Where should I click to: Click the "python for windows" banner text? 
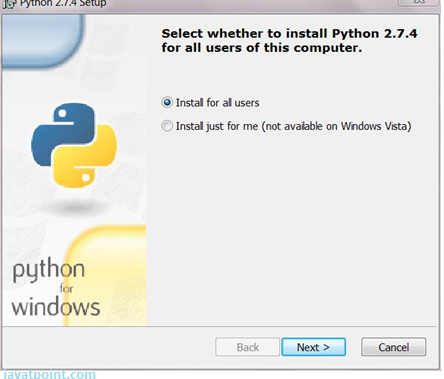(56, 287)
